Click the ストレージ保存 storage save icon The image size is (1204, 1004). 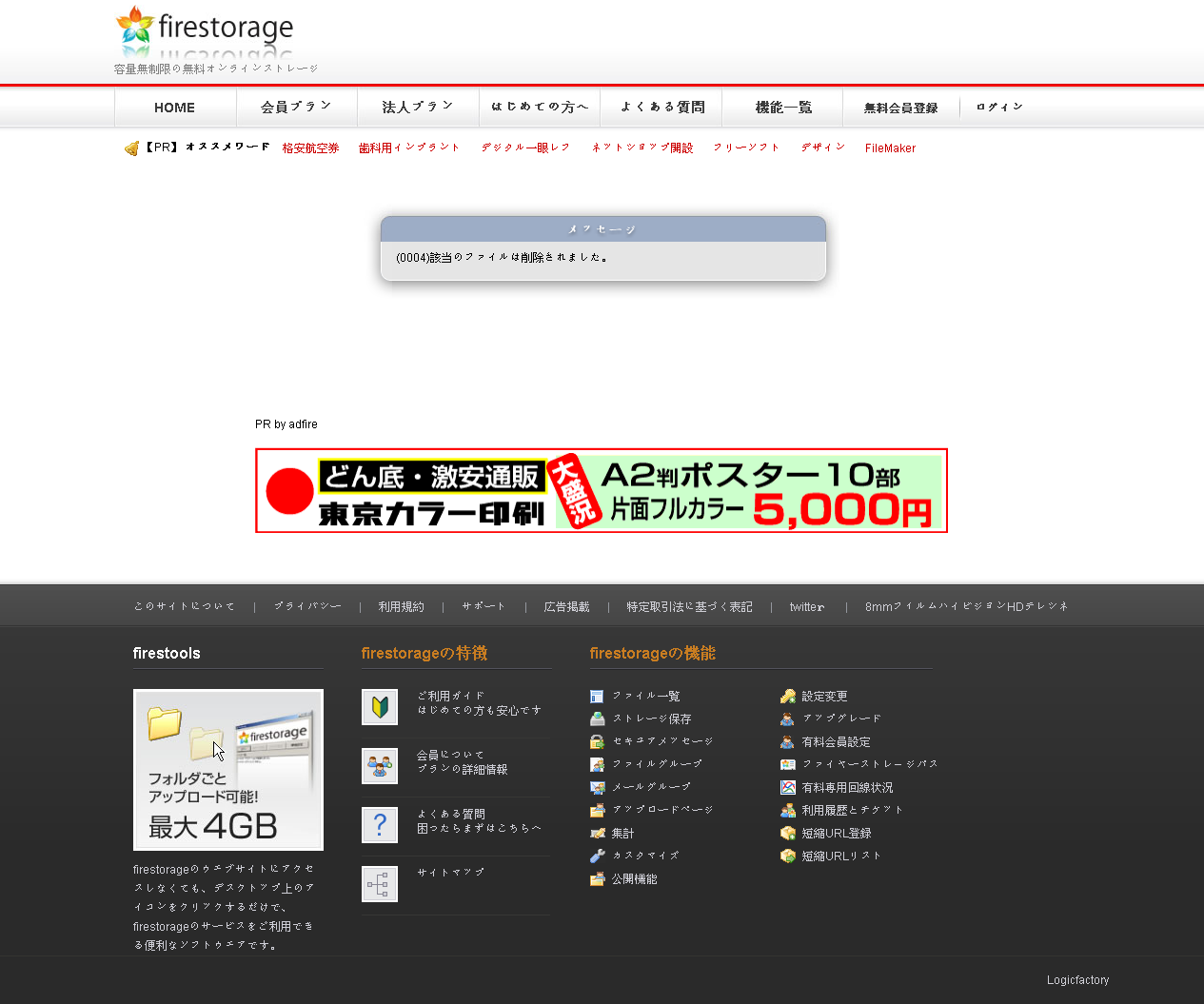pos(597,719)
